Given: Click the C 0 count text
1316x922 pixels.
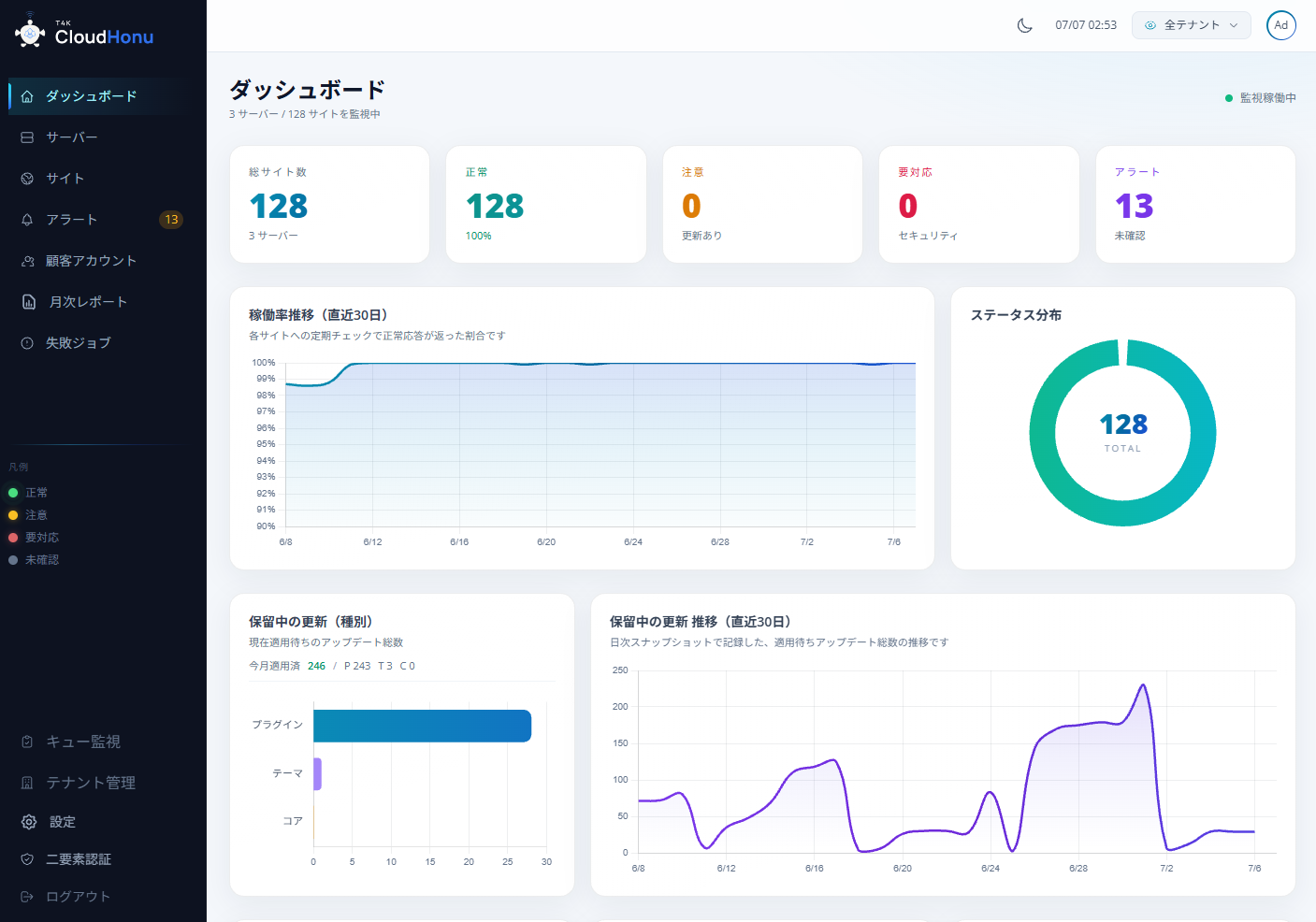Looking at the screenshot, I should (408, 666).
